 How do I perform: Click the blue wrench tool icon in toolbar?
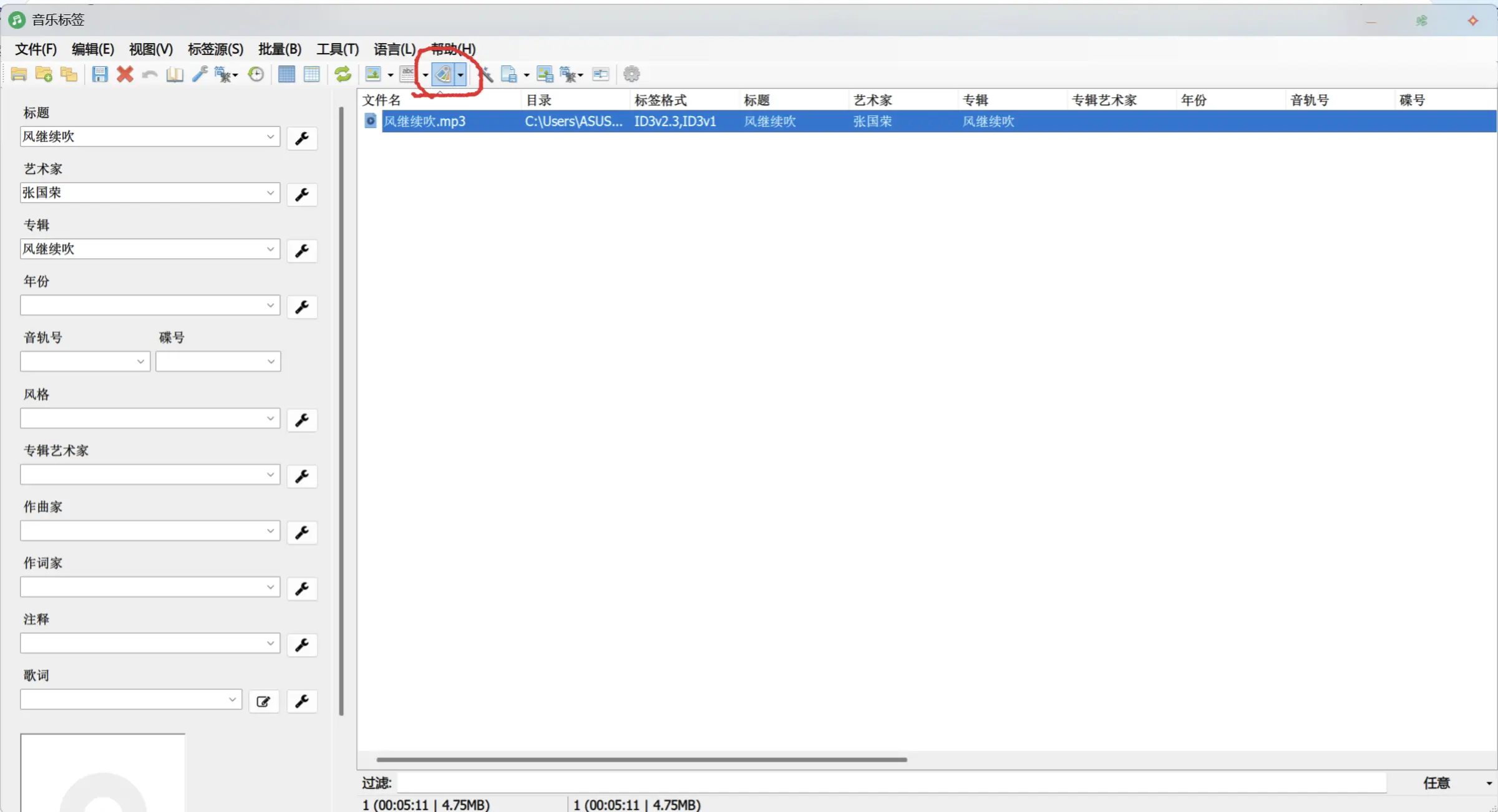click(x=200, y=74)
